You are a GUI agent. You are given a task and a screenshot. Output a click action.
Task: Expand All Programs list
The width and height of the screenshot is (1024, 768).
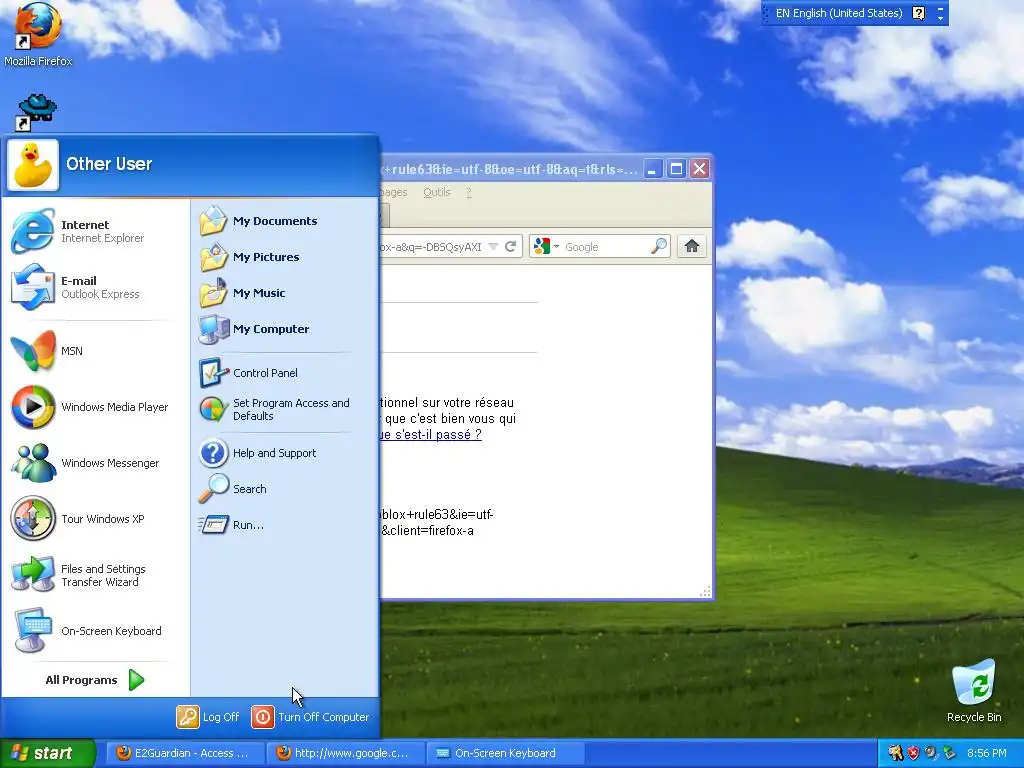click(x=95, y=680)
